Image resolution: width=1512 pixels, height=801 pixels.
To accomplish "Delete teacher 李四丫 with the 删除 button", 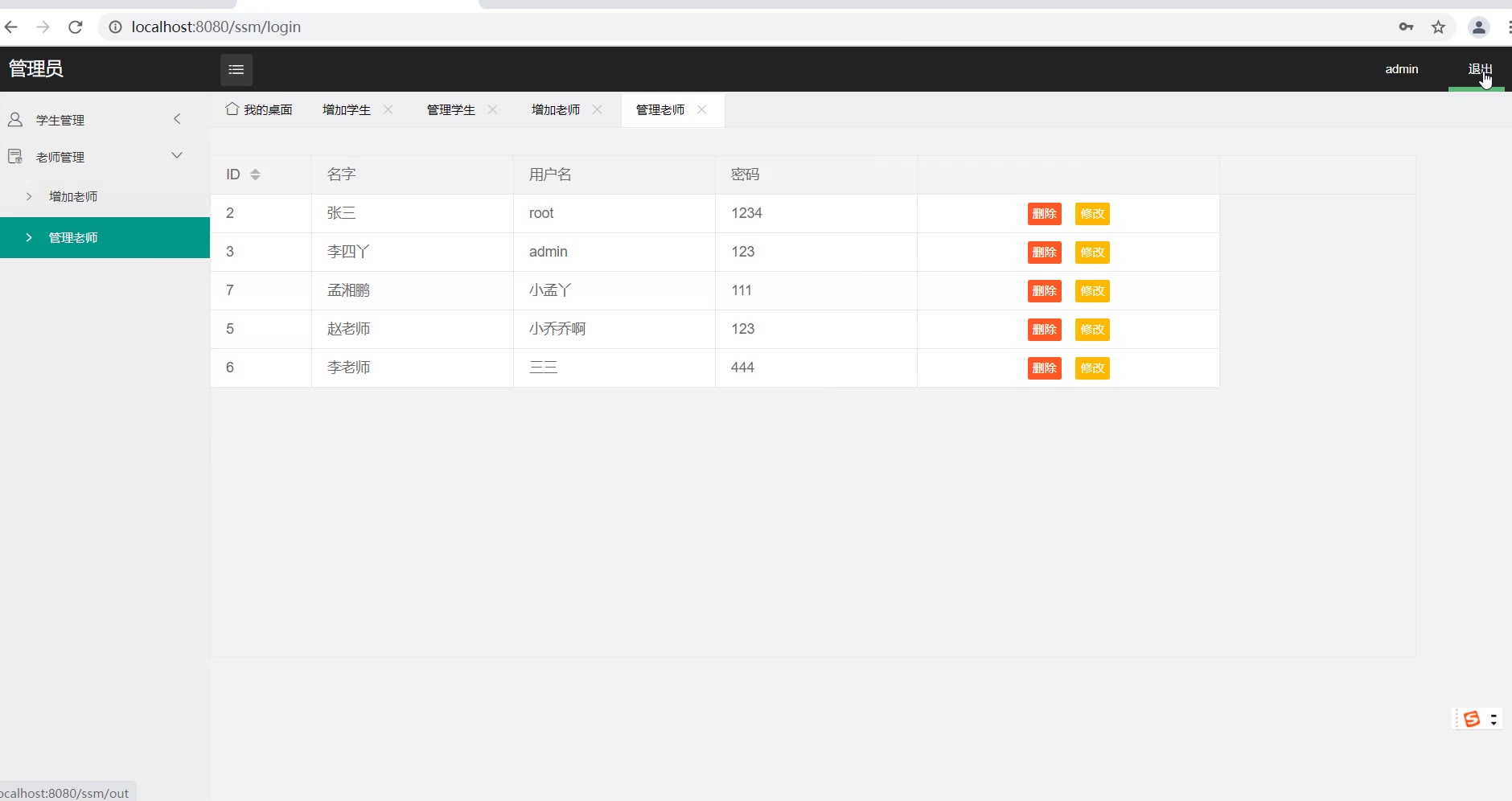I will click(1045, 253).
